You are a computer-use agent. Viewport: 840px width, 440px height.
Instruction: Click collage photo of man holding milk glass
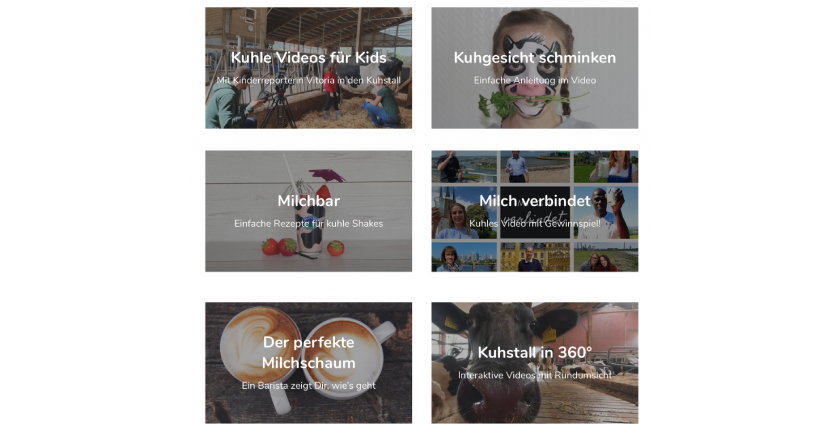point(605,213)
